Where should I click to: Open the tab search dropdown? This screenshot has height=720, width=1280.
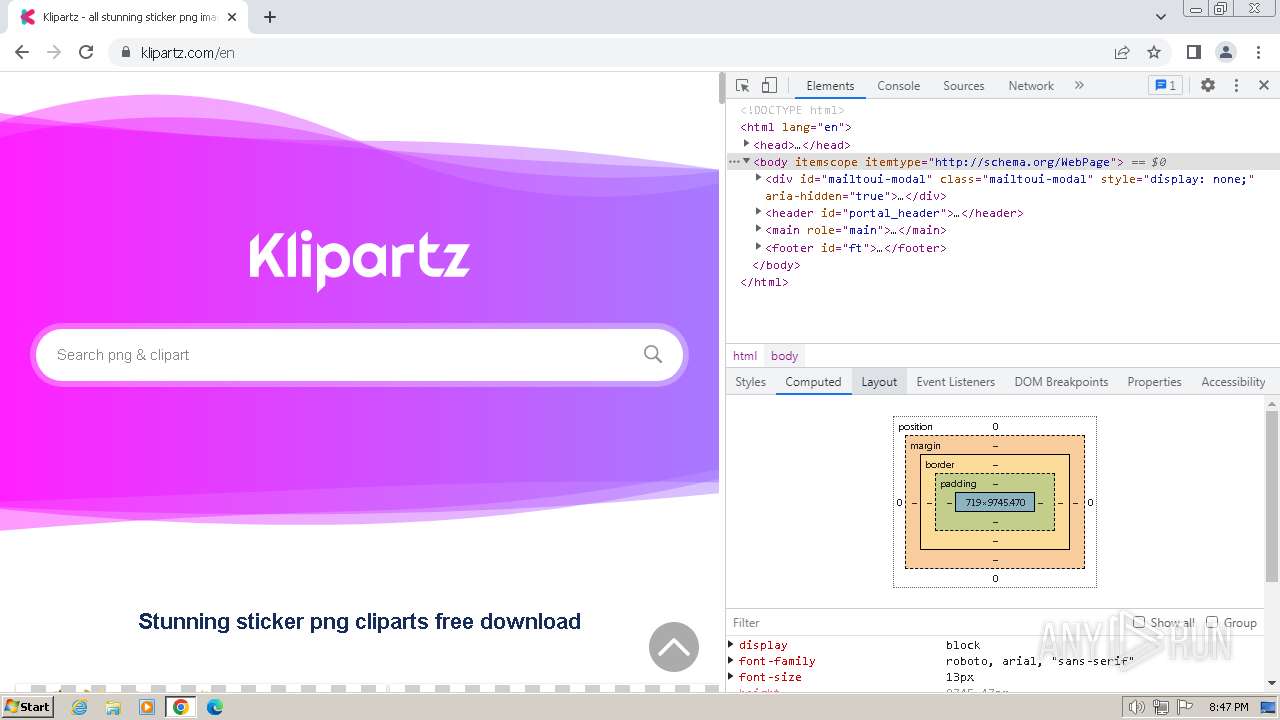pos(1161,17)
